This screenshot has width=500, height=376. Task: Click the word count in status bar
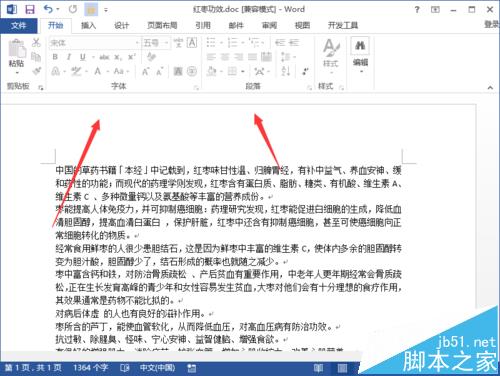[x=90, y=368]
